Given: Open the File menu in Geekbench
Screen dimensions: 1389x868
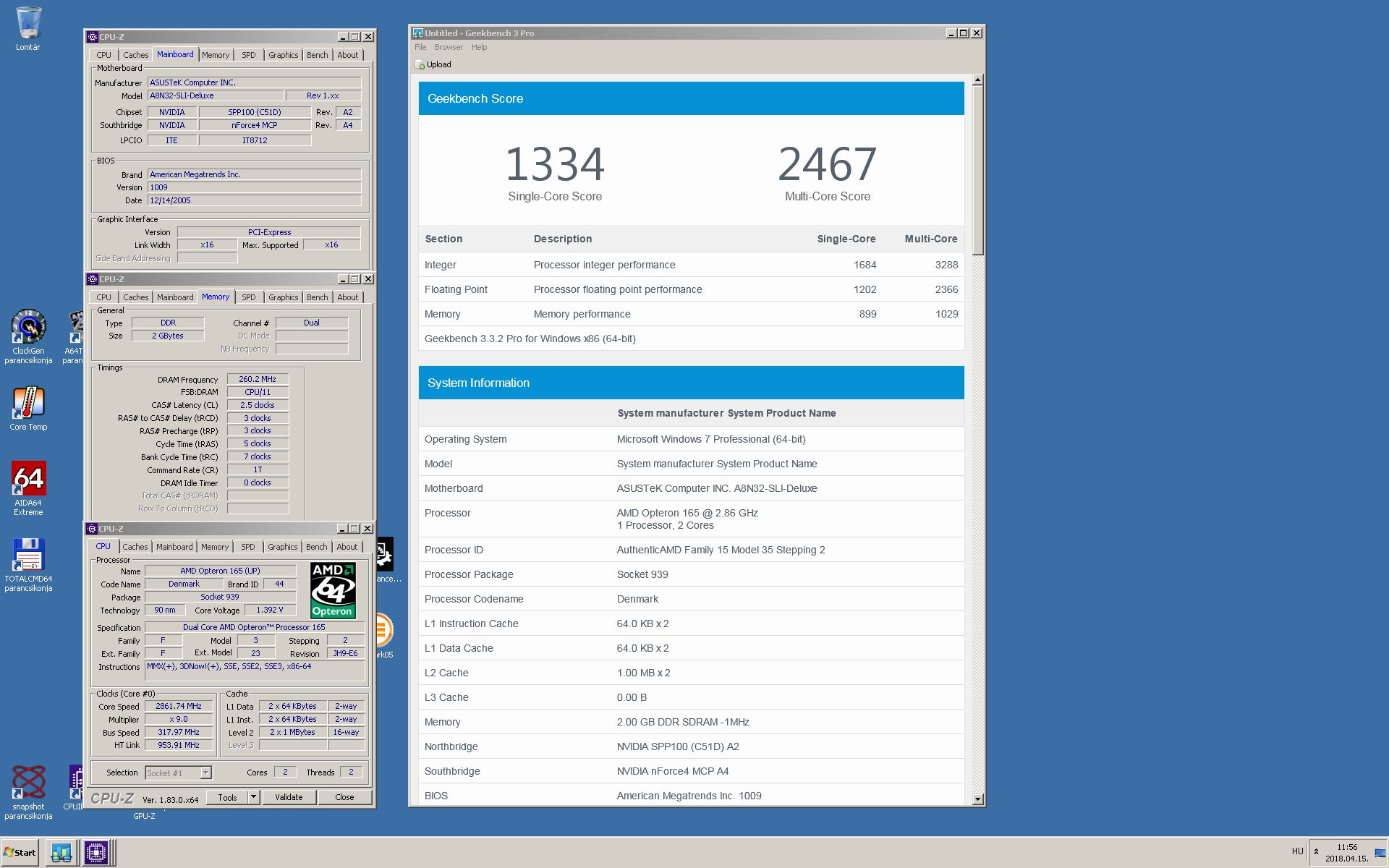Looking at the screenshot, I should [420, 47].
